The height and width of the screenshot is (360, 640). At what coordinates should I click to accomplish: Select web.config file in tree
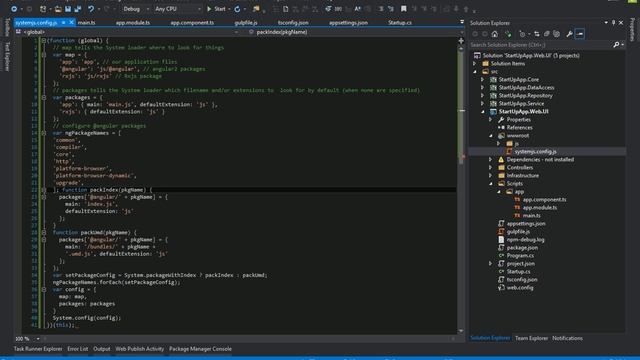click(x=520, y=288)
